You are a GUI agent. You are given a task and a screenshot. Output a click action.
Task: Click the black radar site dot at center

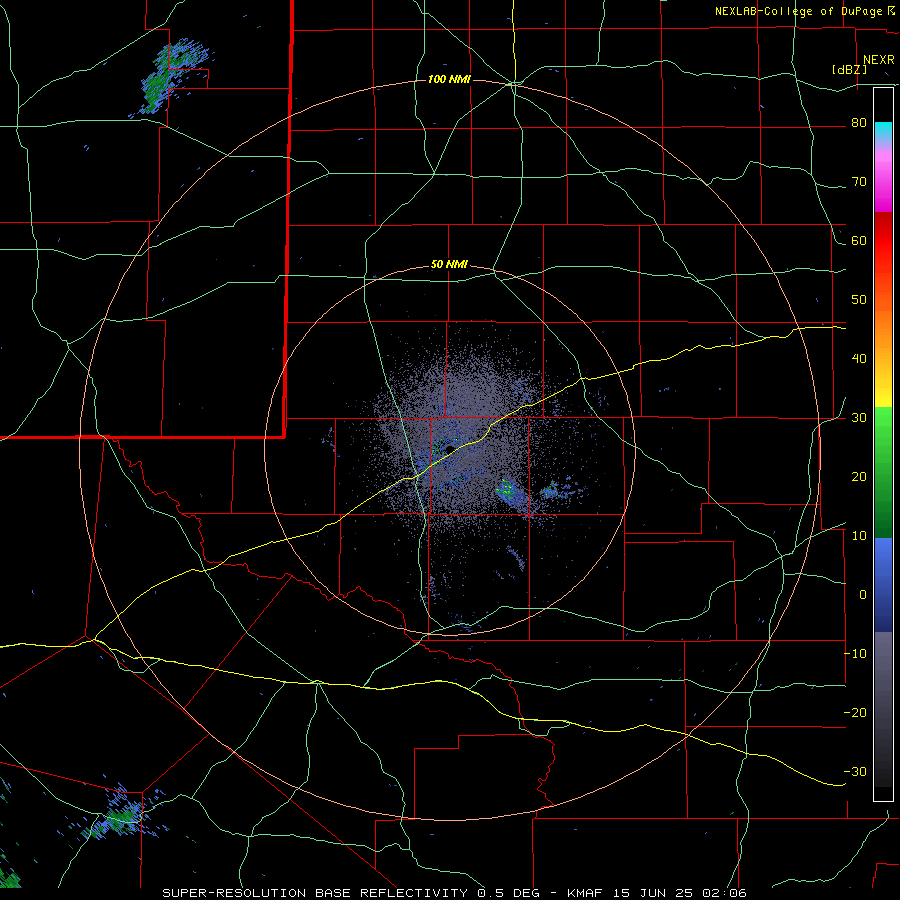tap(450, 449)
